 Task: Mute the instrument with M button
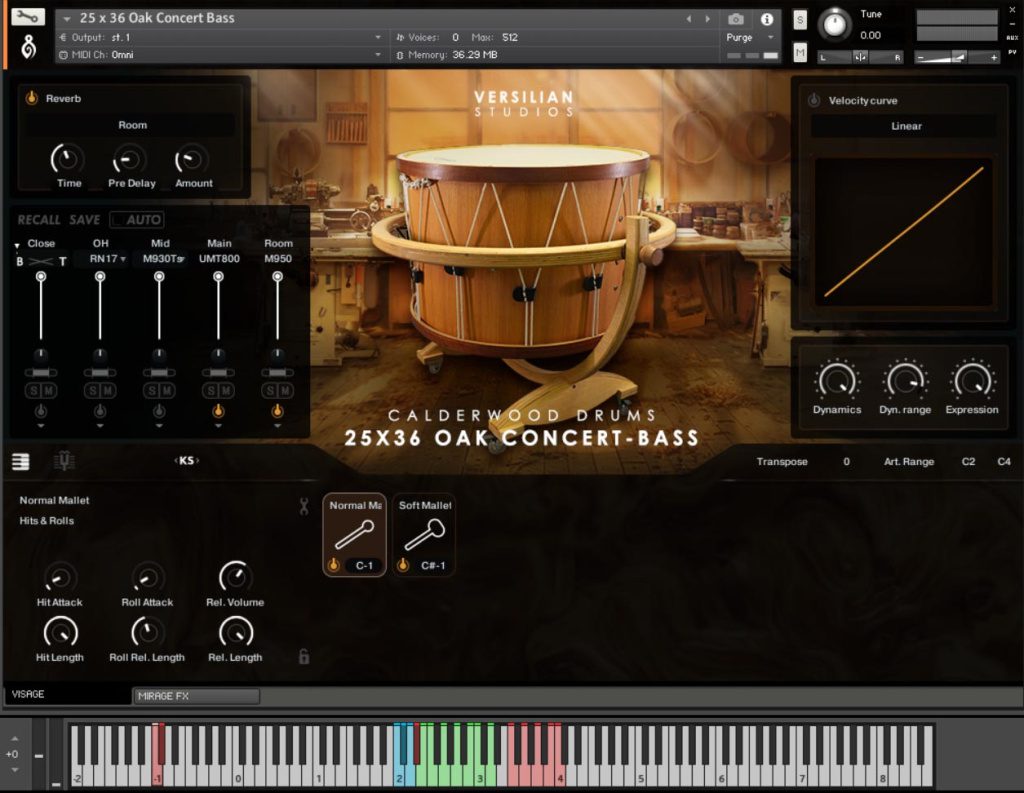pyautogui.click(x=800, y=52)
